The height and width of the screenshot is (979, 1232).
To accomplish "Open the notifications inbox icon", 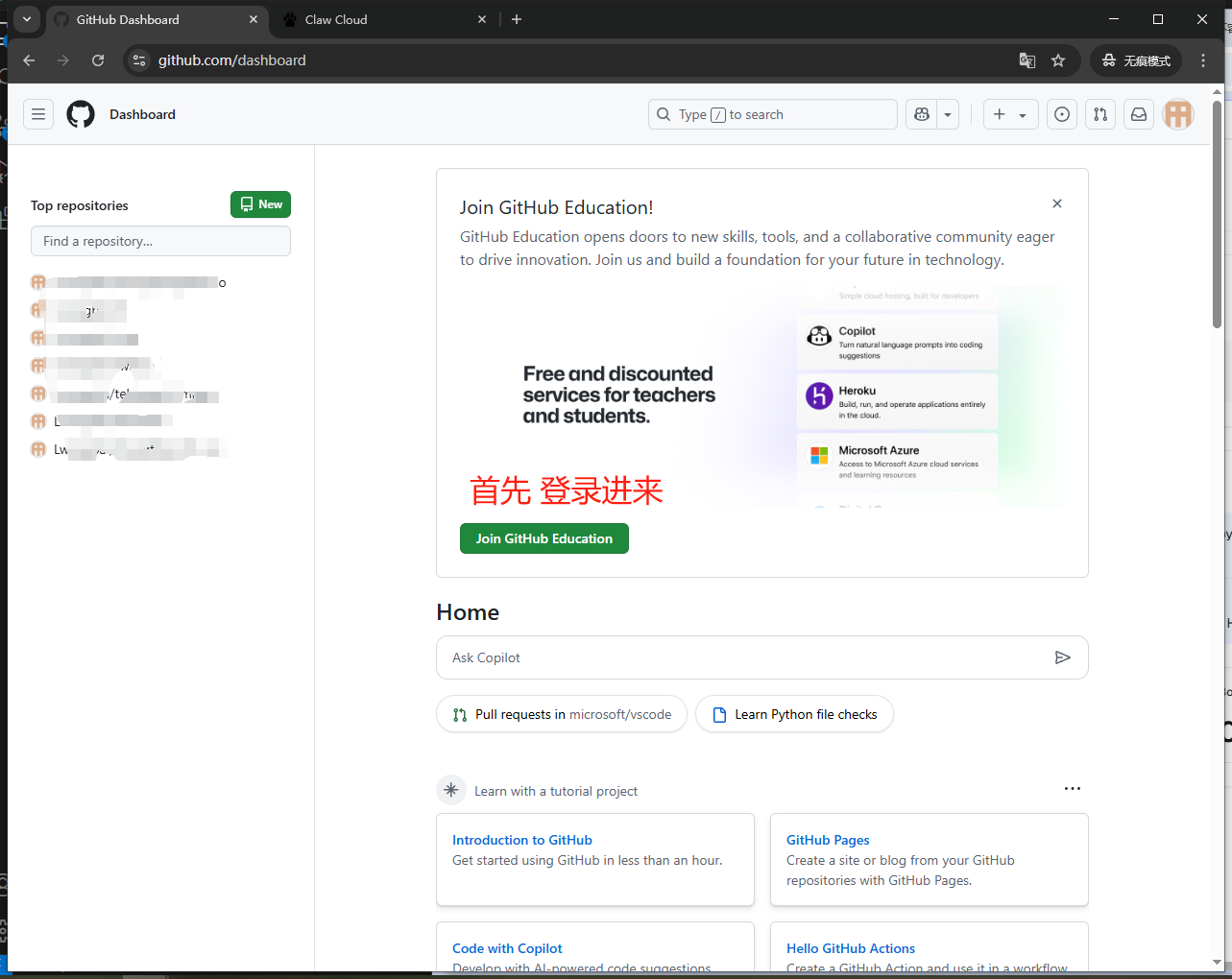I will [x=1139, y=114].
